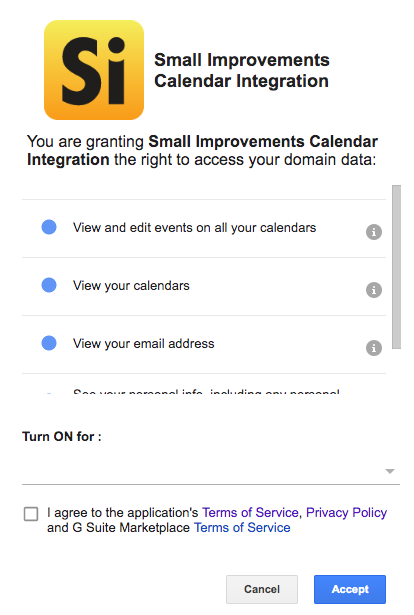Open the Privacy Policy link
Image resolution: width=414 pixels, height=615 pixels.
346,513
